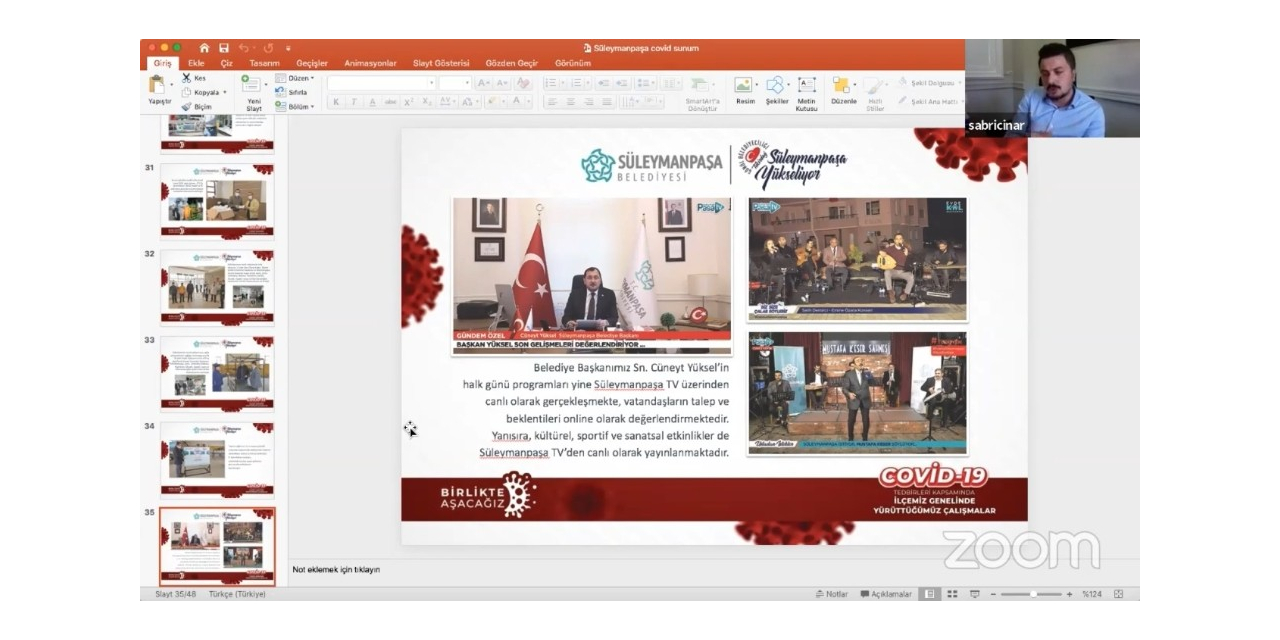Toggle bold with the K formatting button
This screenshot has width=1280, height=640.
pos(335,100)
